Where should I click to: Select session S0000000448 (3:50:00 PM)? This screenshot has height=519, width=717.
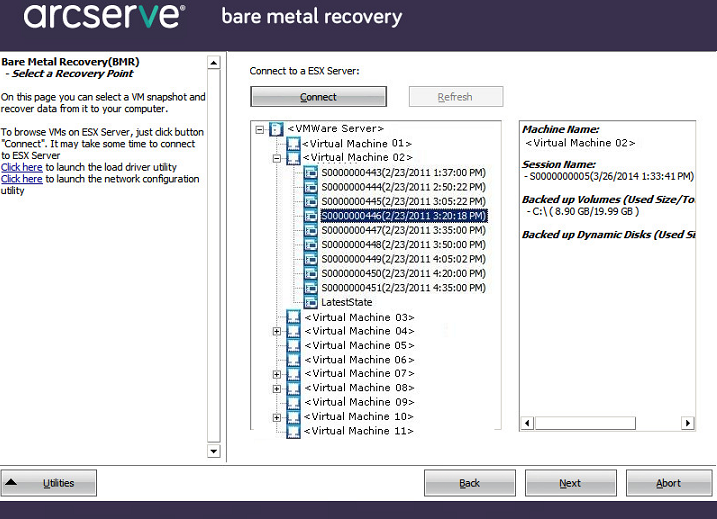click(x=403, y=245)
